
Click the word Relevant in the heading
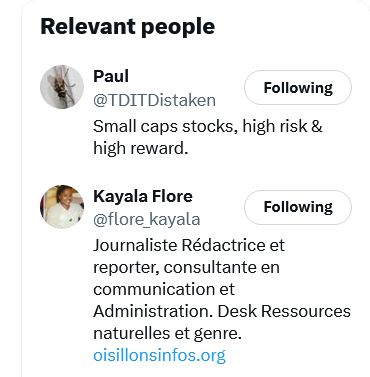pos(88,26)
